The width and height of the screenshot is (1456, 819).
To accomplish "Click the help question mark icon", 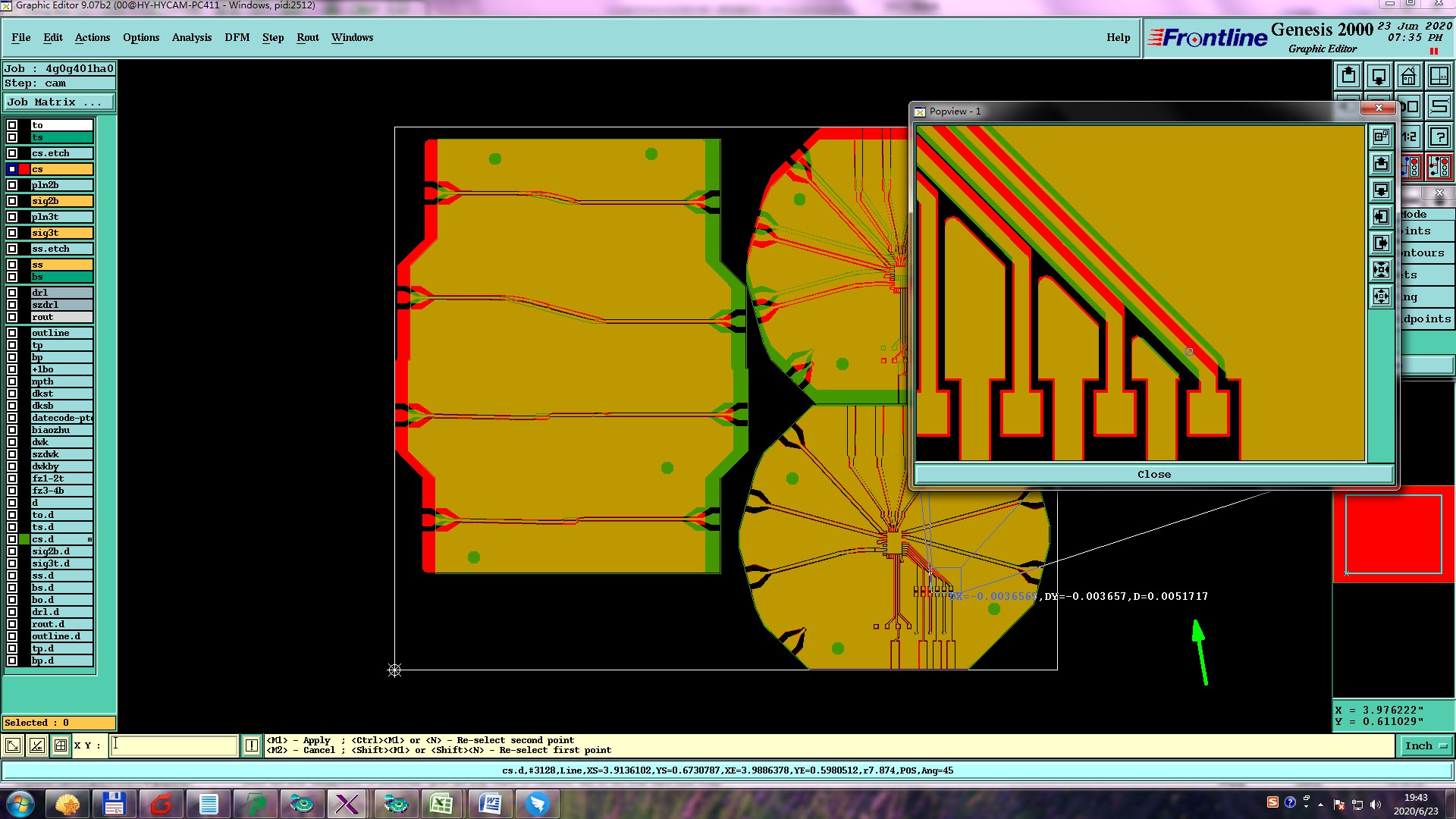I will point(1439,136).
